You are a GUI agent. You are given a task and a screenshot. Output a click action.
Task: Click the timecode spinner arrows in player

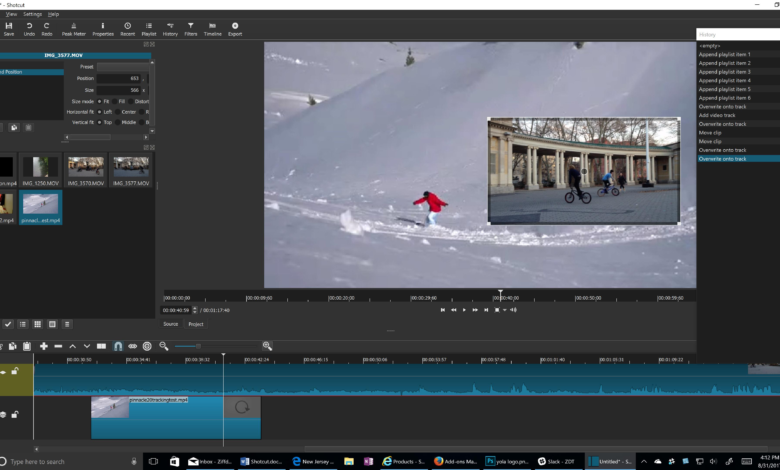point(194,310)
